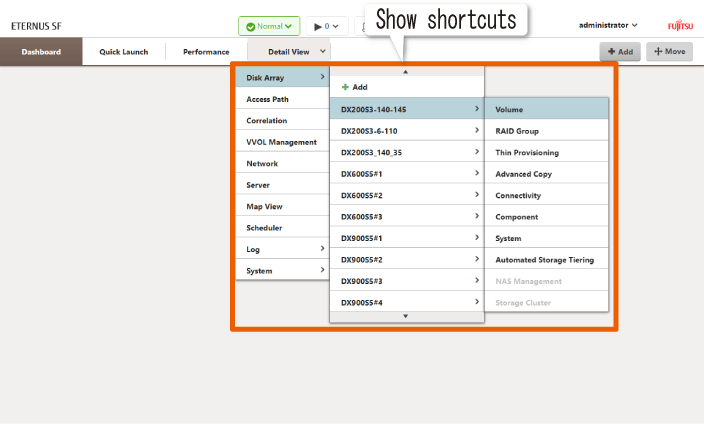Select Scheduler menu entry
Image resolution: width=704 pixels, height=424 pixels.
click(282, 228)
